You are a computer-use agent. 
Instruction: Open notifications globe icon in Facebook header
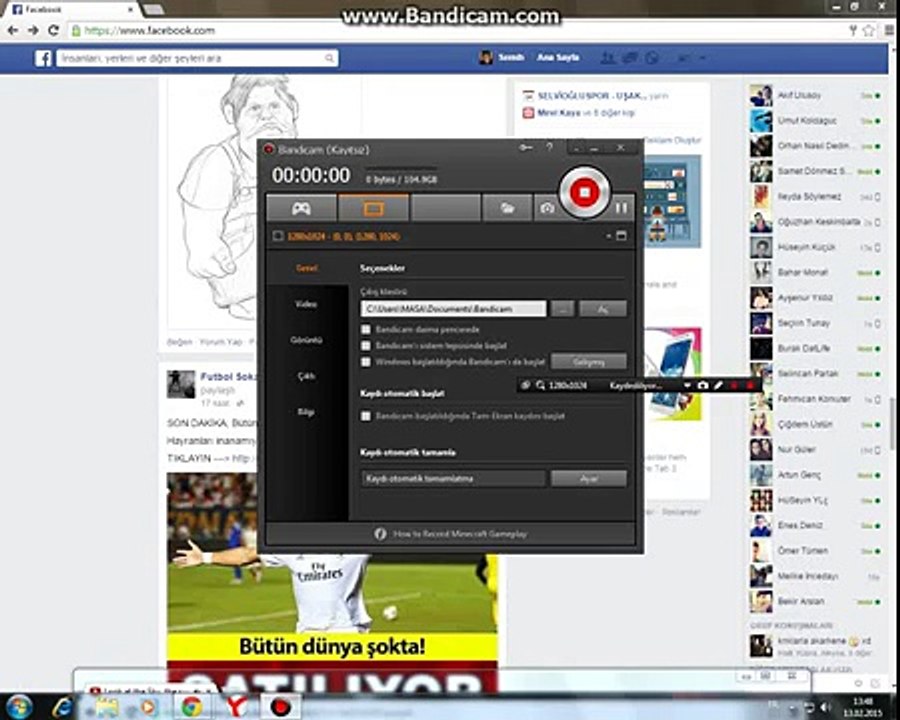point(652,57)
